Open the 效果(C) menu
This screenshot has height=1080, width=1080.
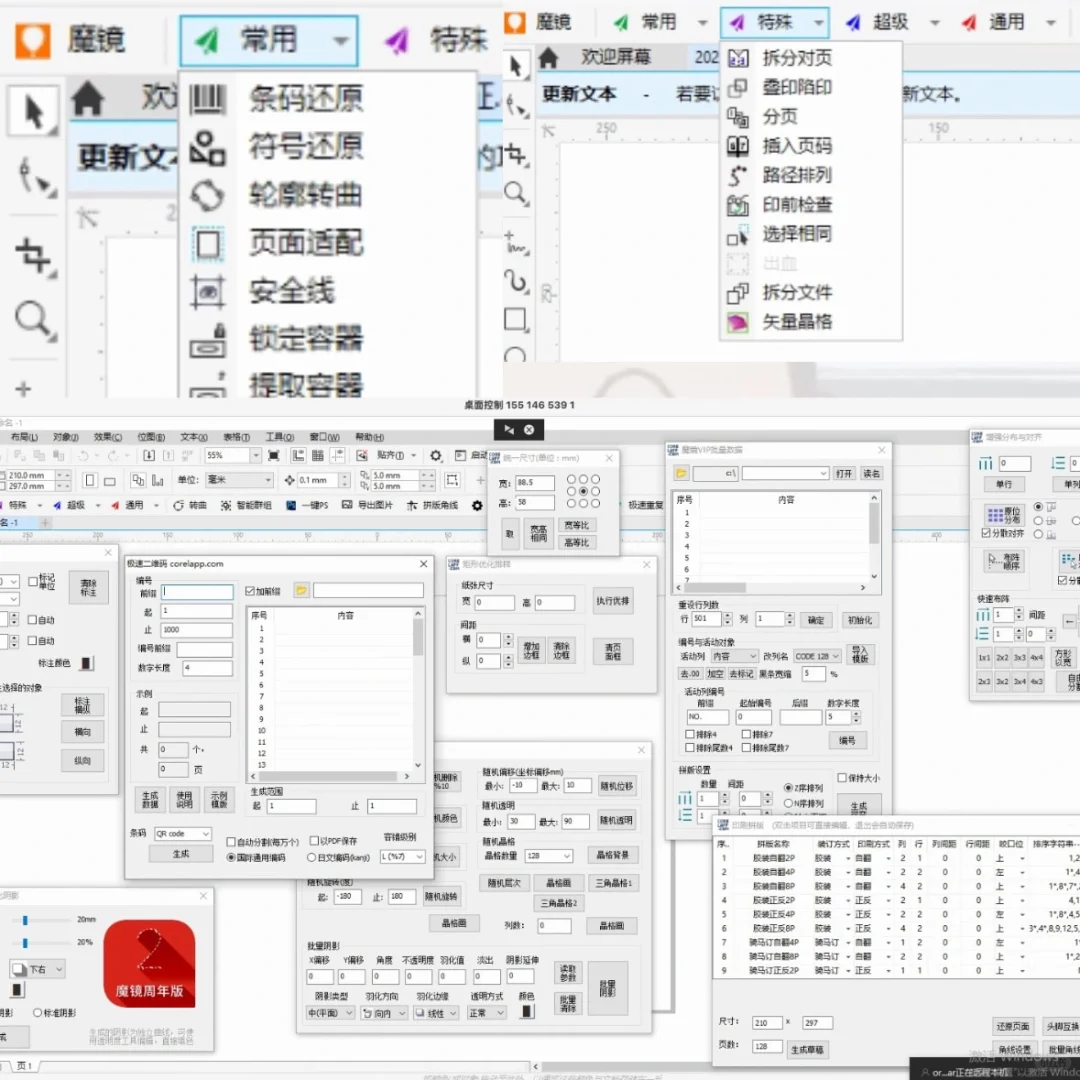(108, 437)
